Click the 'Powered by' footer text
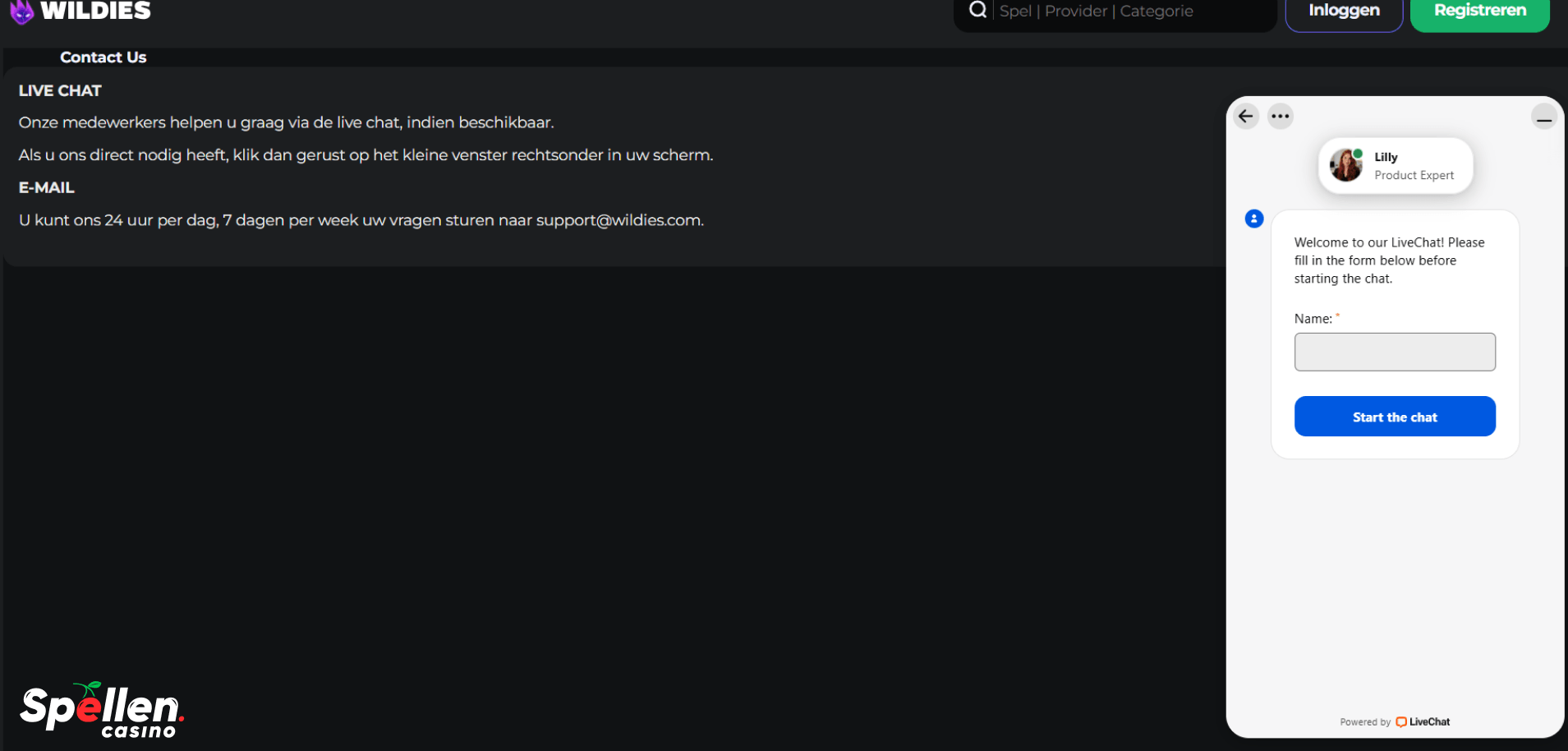Viewport: 1568px width, 751px height. point(1365,722)
